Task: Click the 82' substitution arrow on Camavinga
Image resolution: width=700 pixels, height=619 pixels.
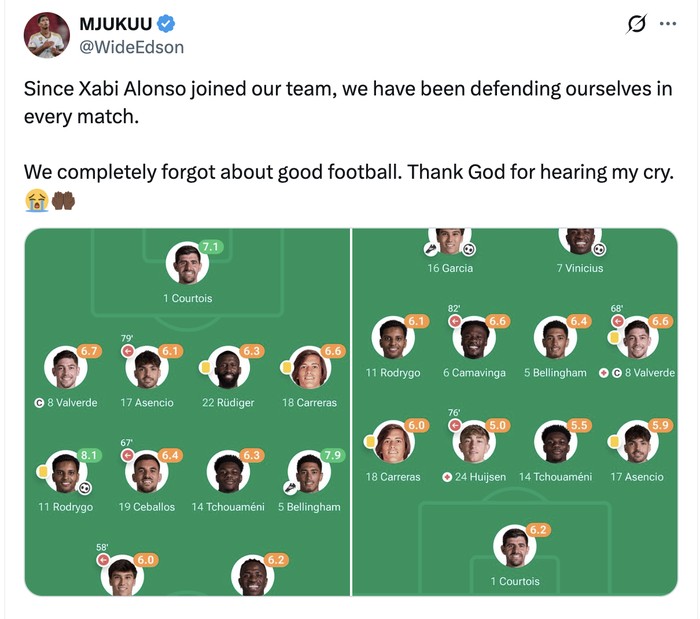Action: tap(455, 322)
